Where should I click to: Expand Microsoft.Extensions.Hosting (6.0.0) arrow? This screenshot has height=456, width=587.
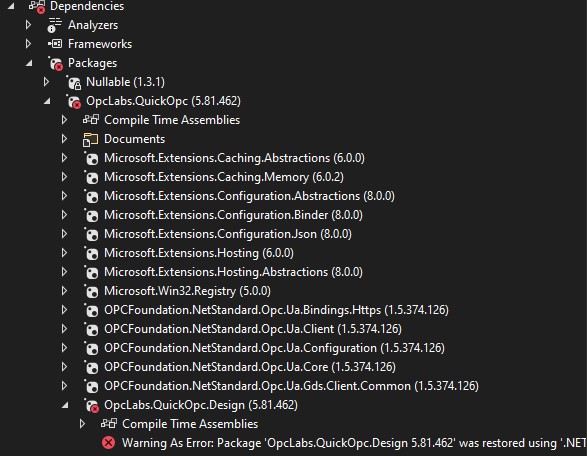[64, 253]
